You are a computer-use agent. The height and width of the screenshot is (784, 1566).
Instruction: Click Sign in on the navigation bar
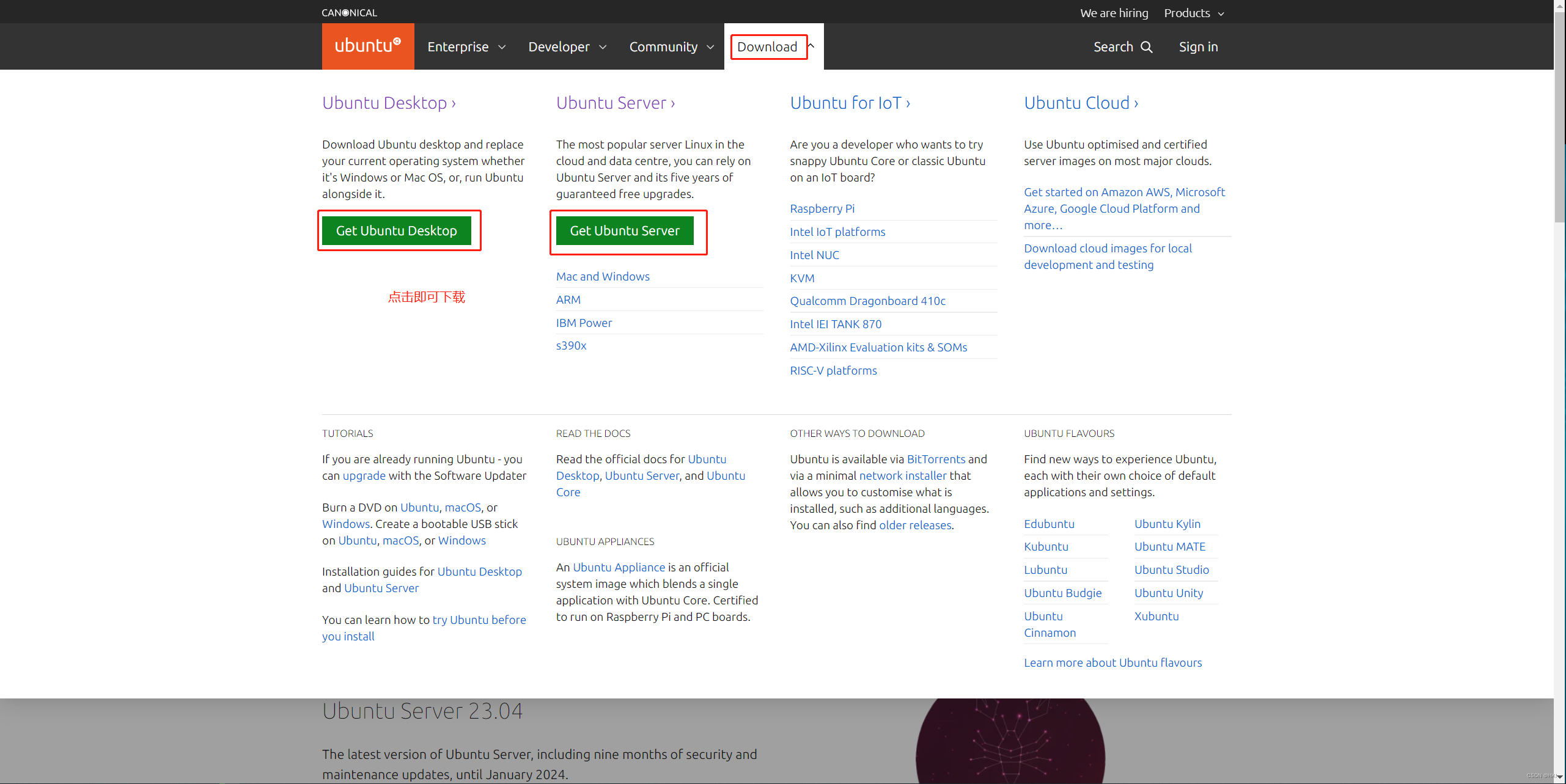click(1198, 47)
